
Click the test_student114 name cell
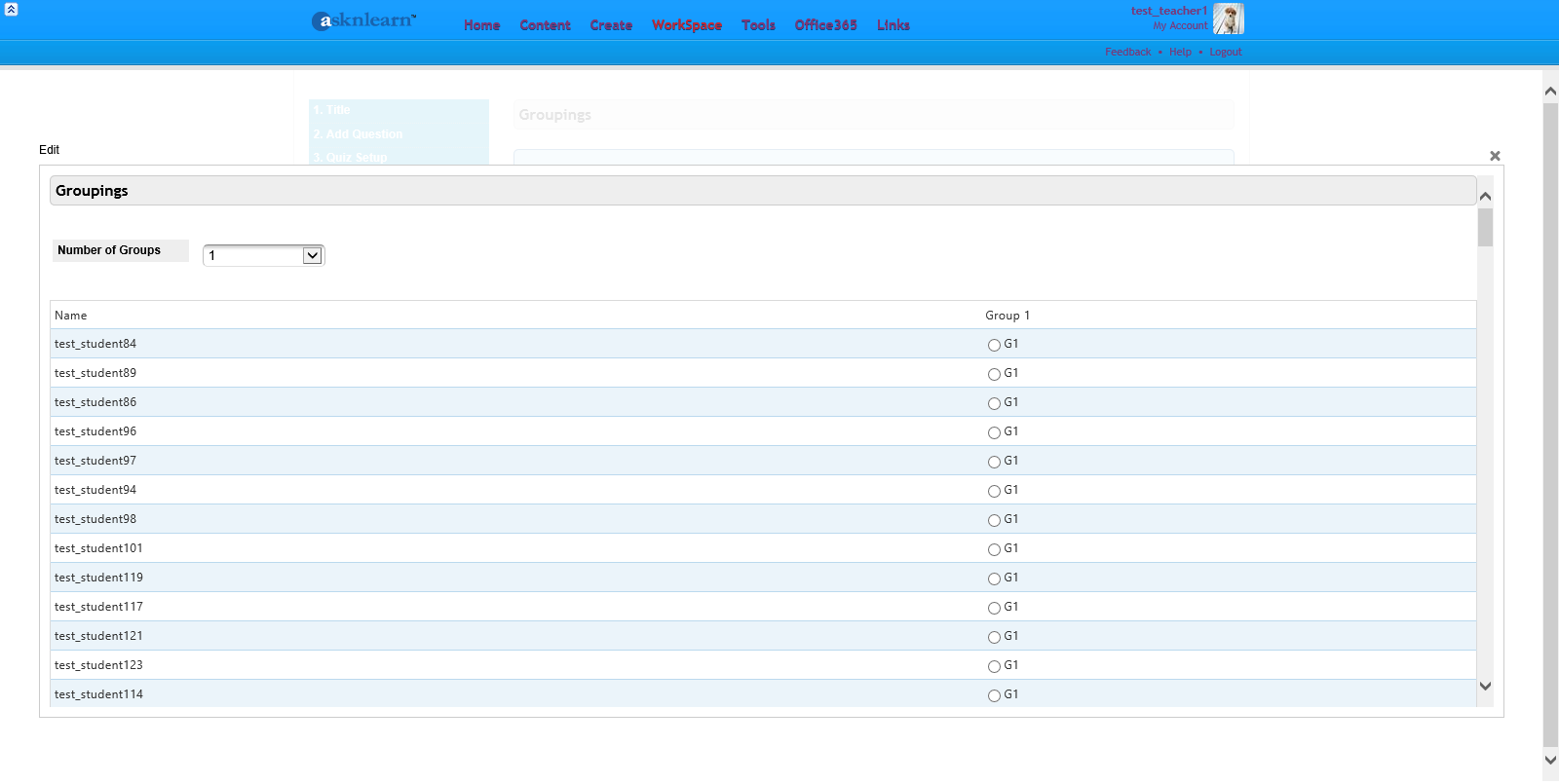click(x=98, y=694)
